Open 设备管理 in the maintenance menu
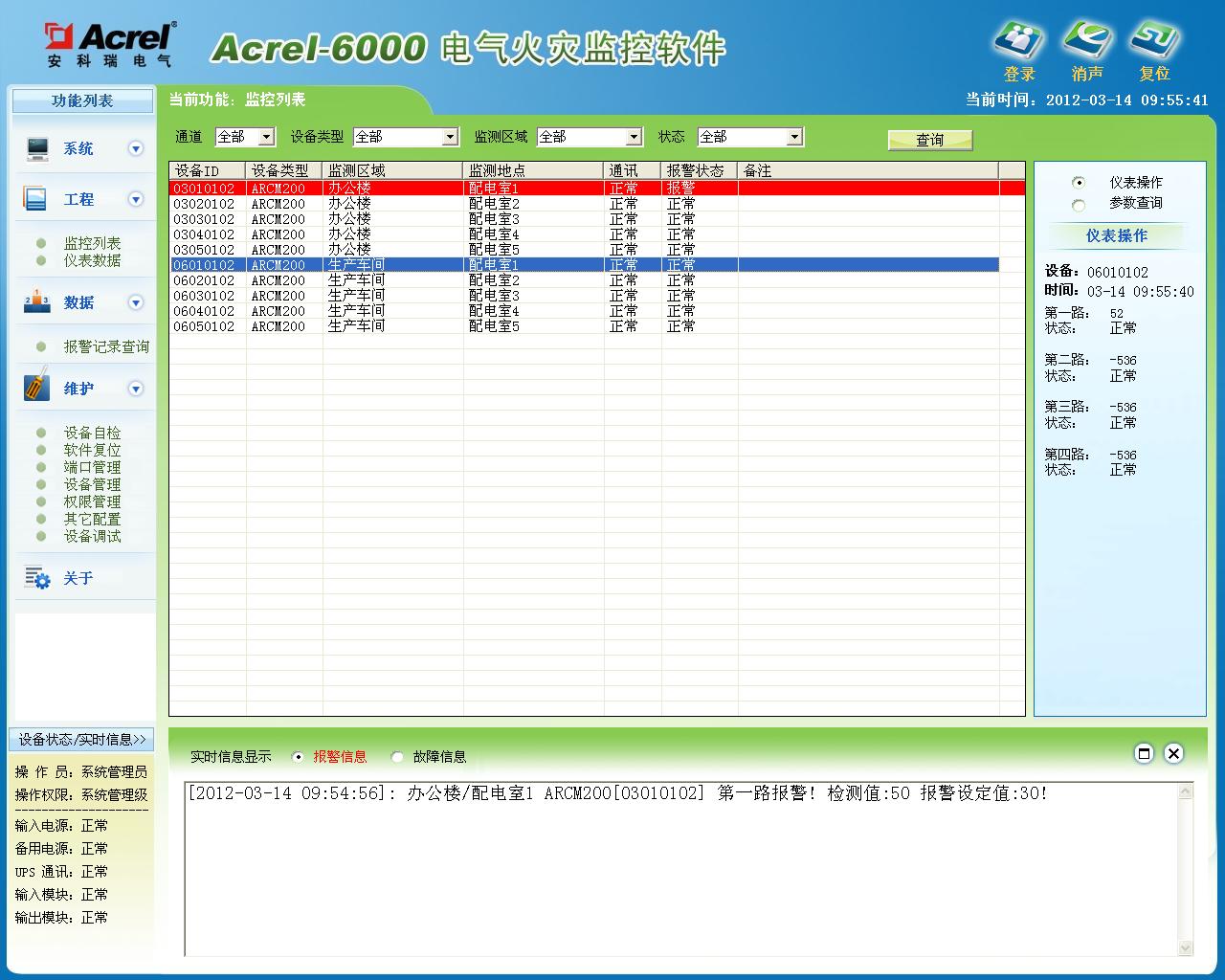This screenshot has width=1225, height=980. [92, 484]
